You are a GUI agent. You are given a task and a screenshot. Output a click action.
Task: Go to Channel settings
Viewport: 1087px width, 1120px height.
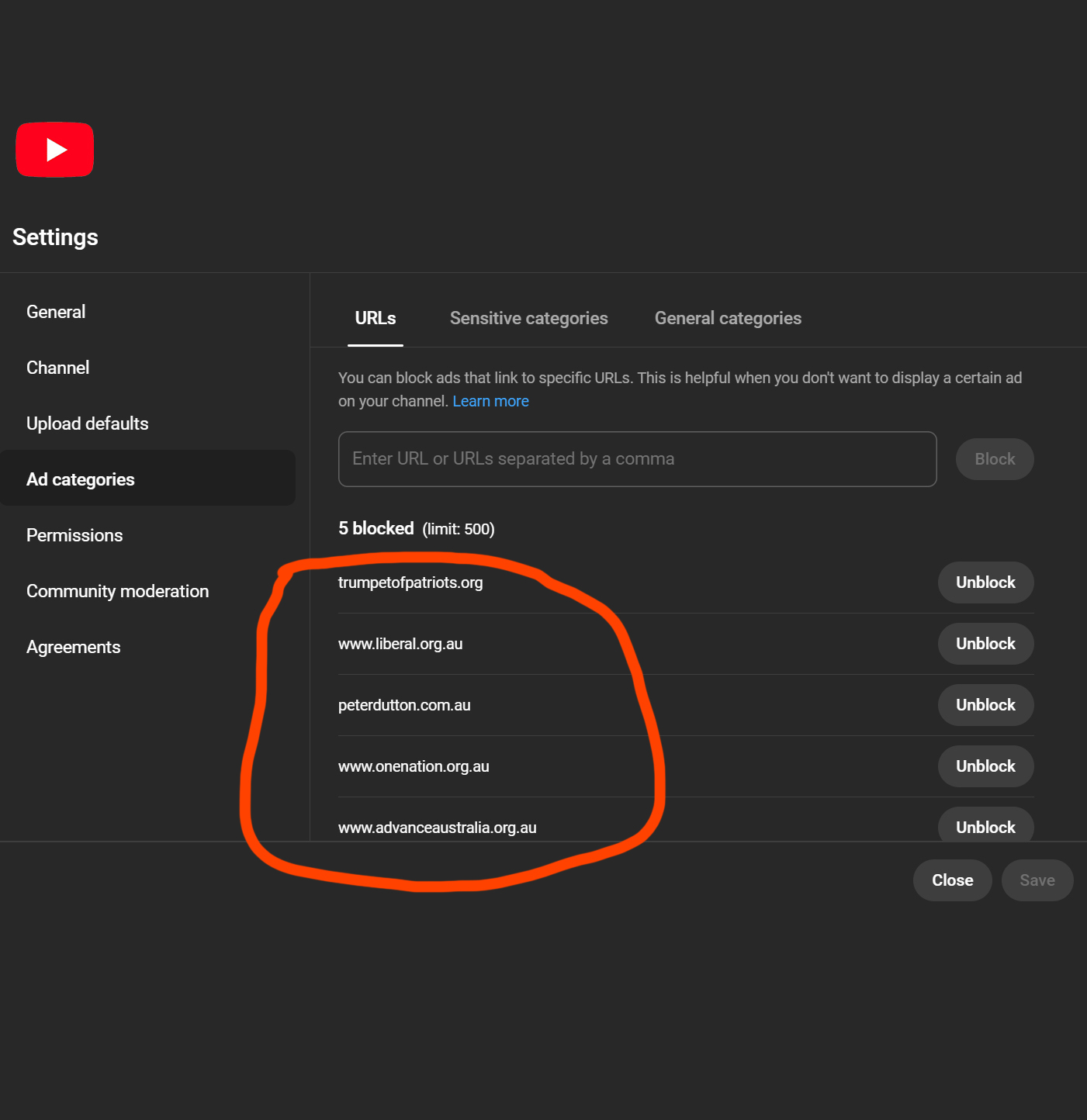(58, 368)
